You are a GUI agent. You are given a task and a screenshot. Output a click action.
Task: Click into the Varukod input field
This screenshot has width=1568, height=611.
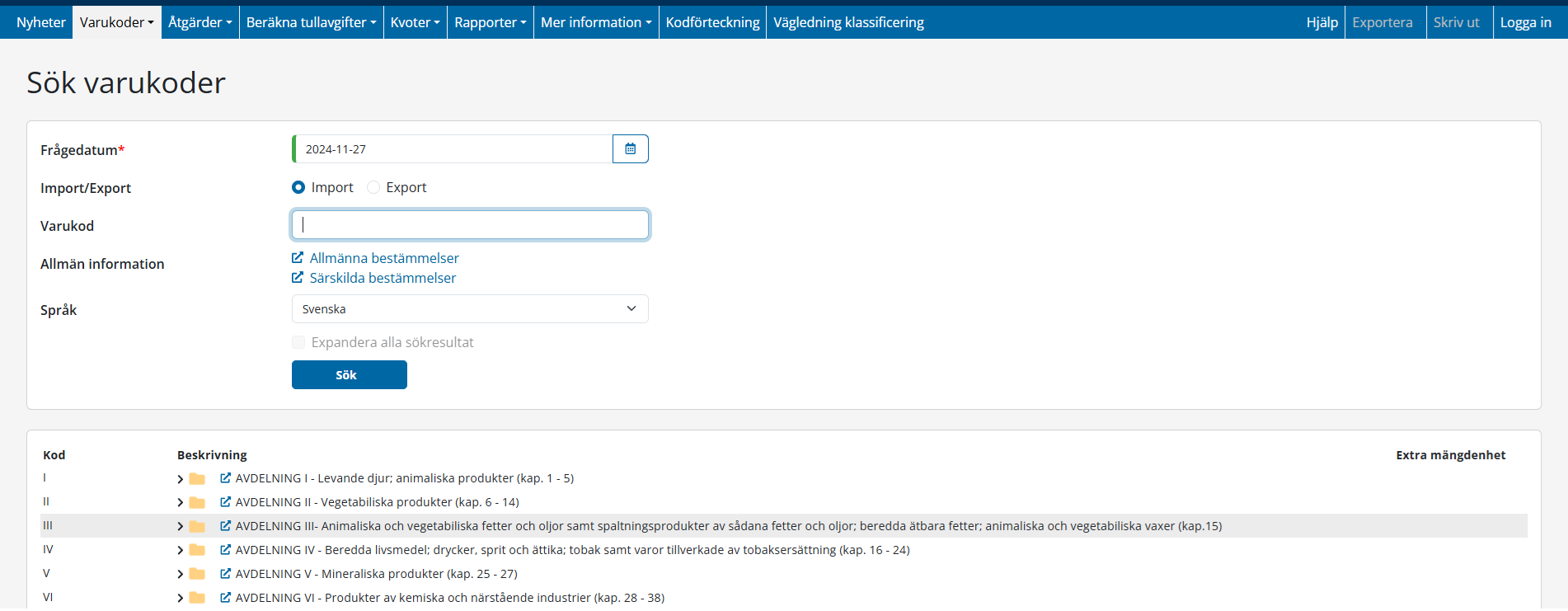470,225
